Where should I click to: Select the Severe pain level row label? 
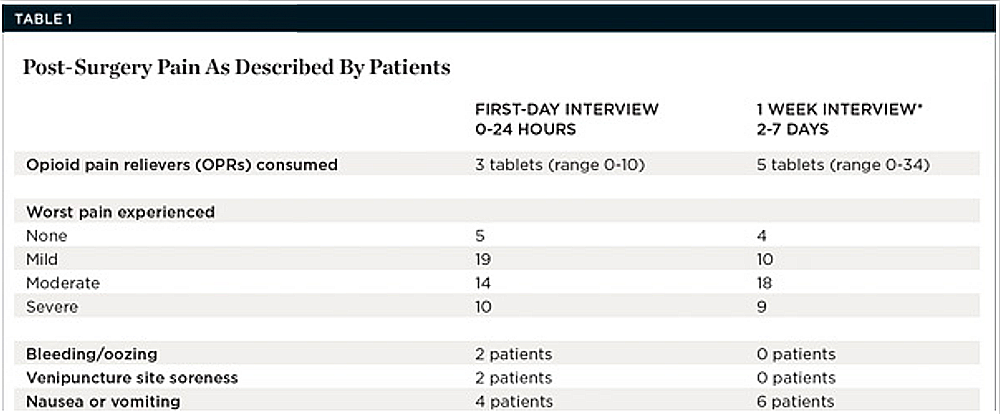(x=54, y=307)
